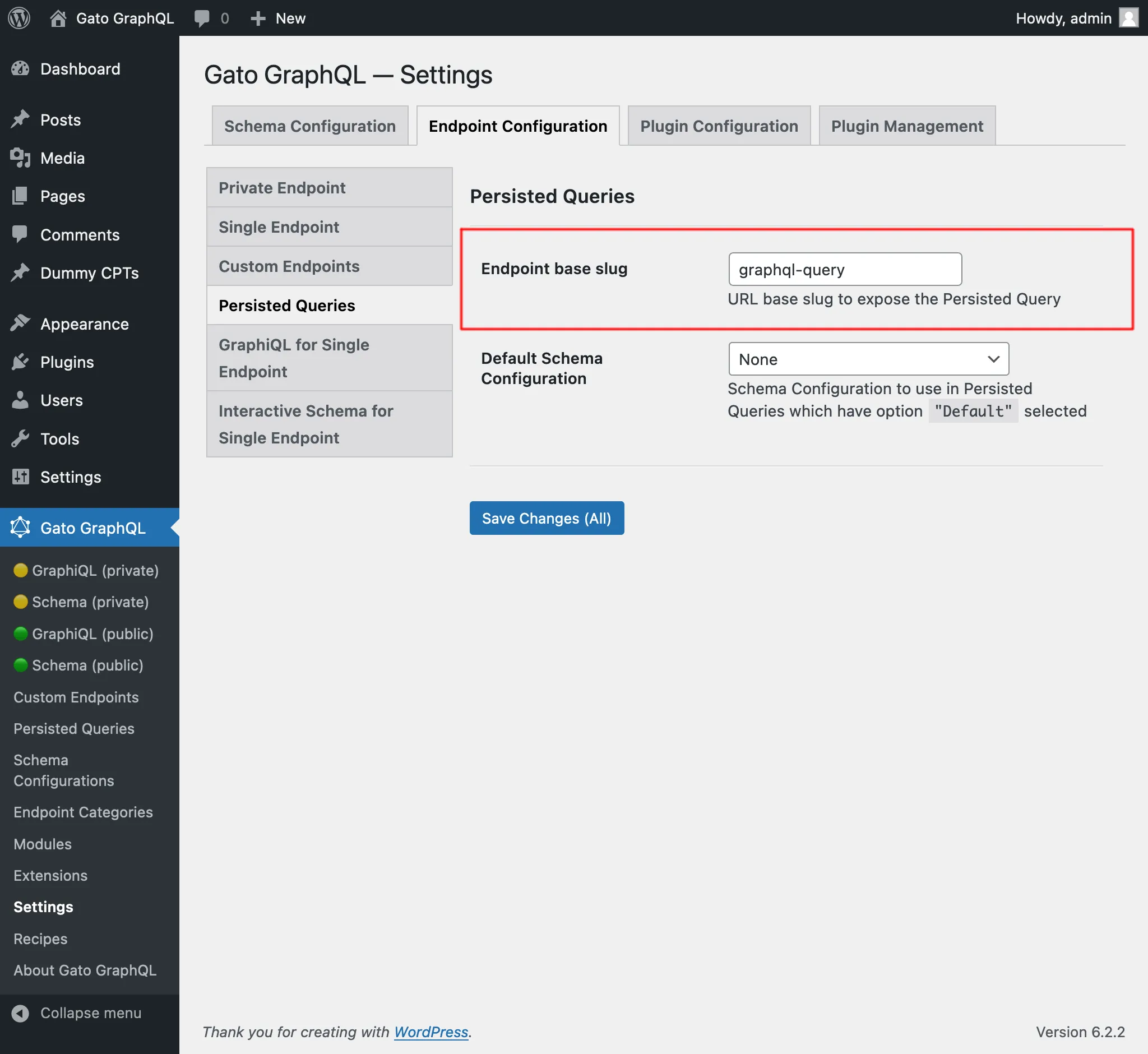Click the Endpoint base slug input field

845,269
